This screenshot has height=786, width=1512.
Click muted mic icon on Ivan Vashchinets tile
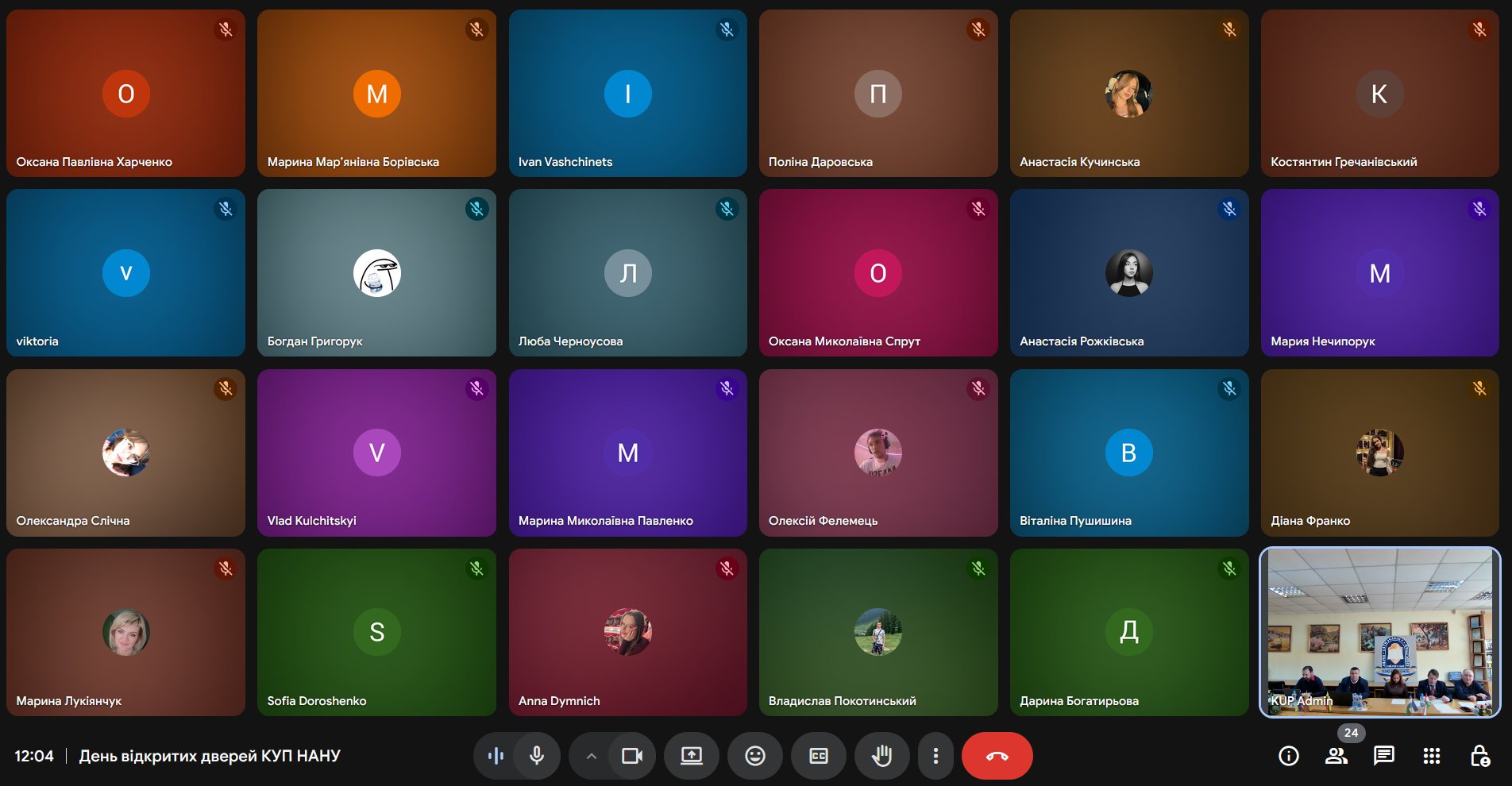coord(727,29)
